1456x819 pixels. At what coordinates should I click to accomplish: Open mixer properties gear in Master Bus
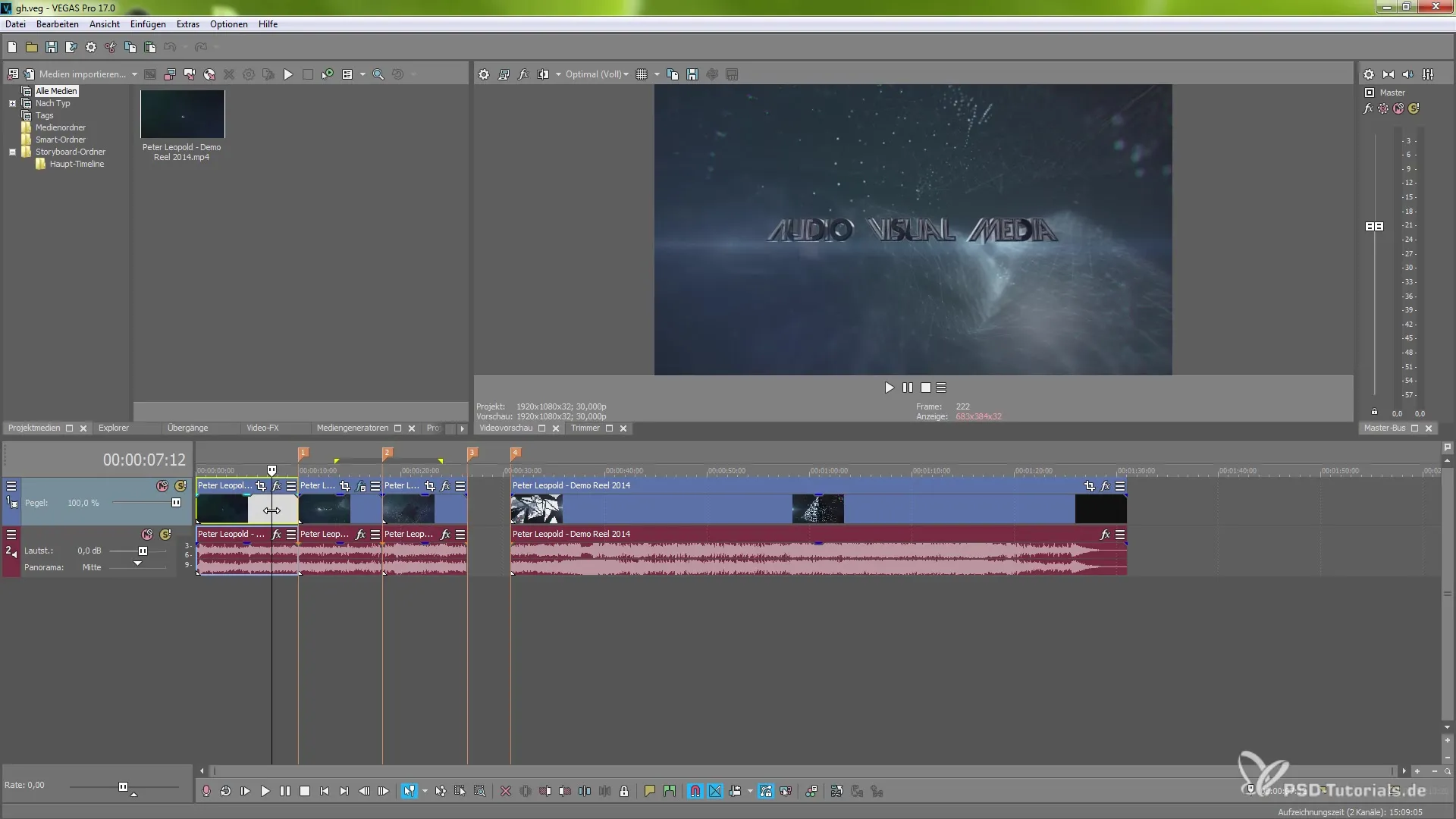coord(1369,74)
